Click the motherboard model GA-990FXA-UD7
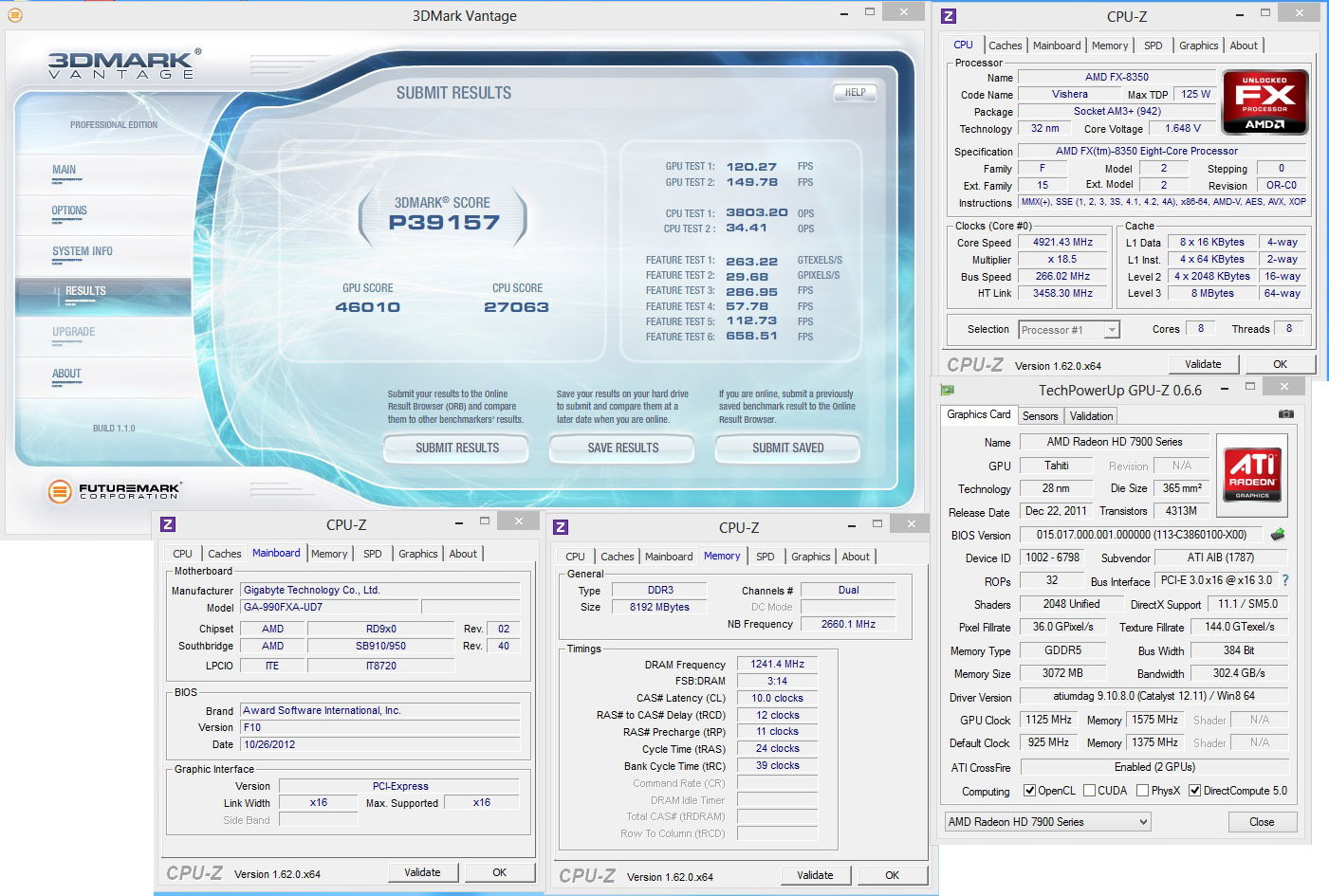Image resolution: width=1329 pixels, height=896 pixels. tap(330, 607)
